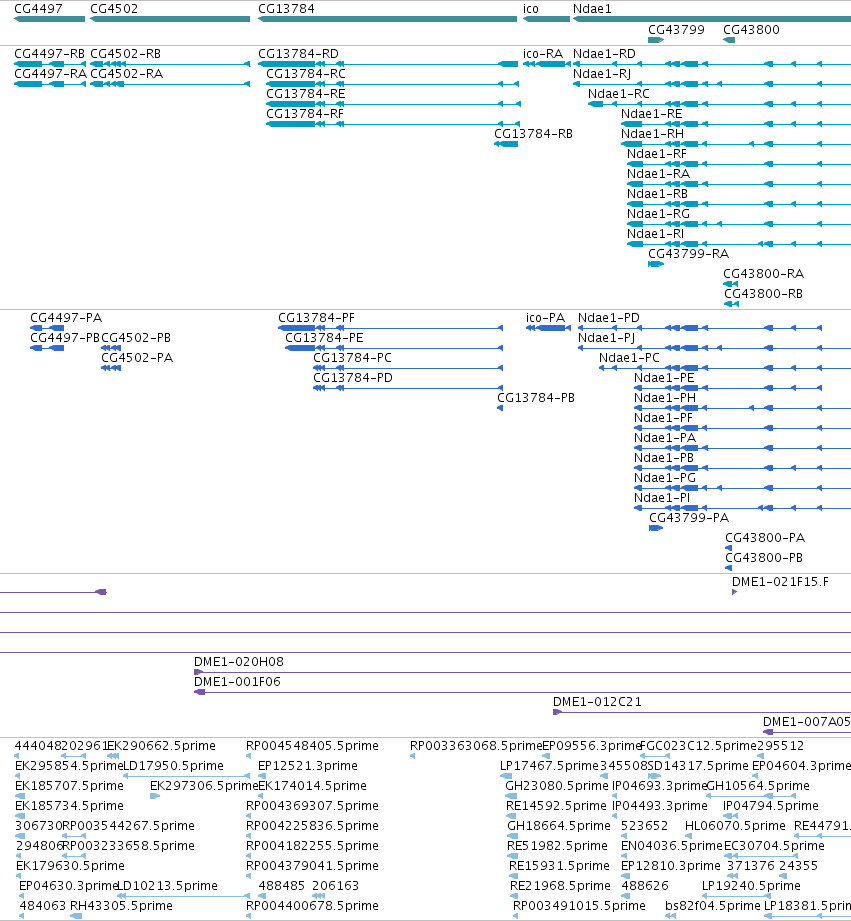Select protein CG4497-PA
Screen dimensions: 851x921
point(66,318)
